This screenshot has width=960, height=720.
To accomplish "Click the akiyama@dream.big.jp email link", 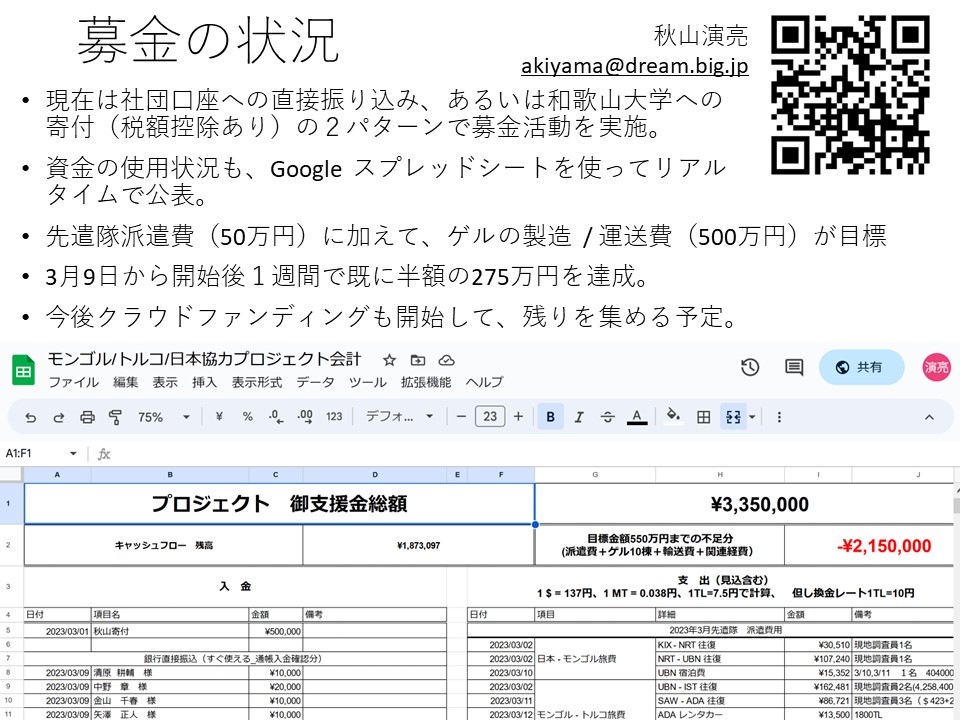I will click(634, 67).
